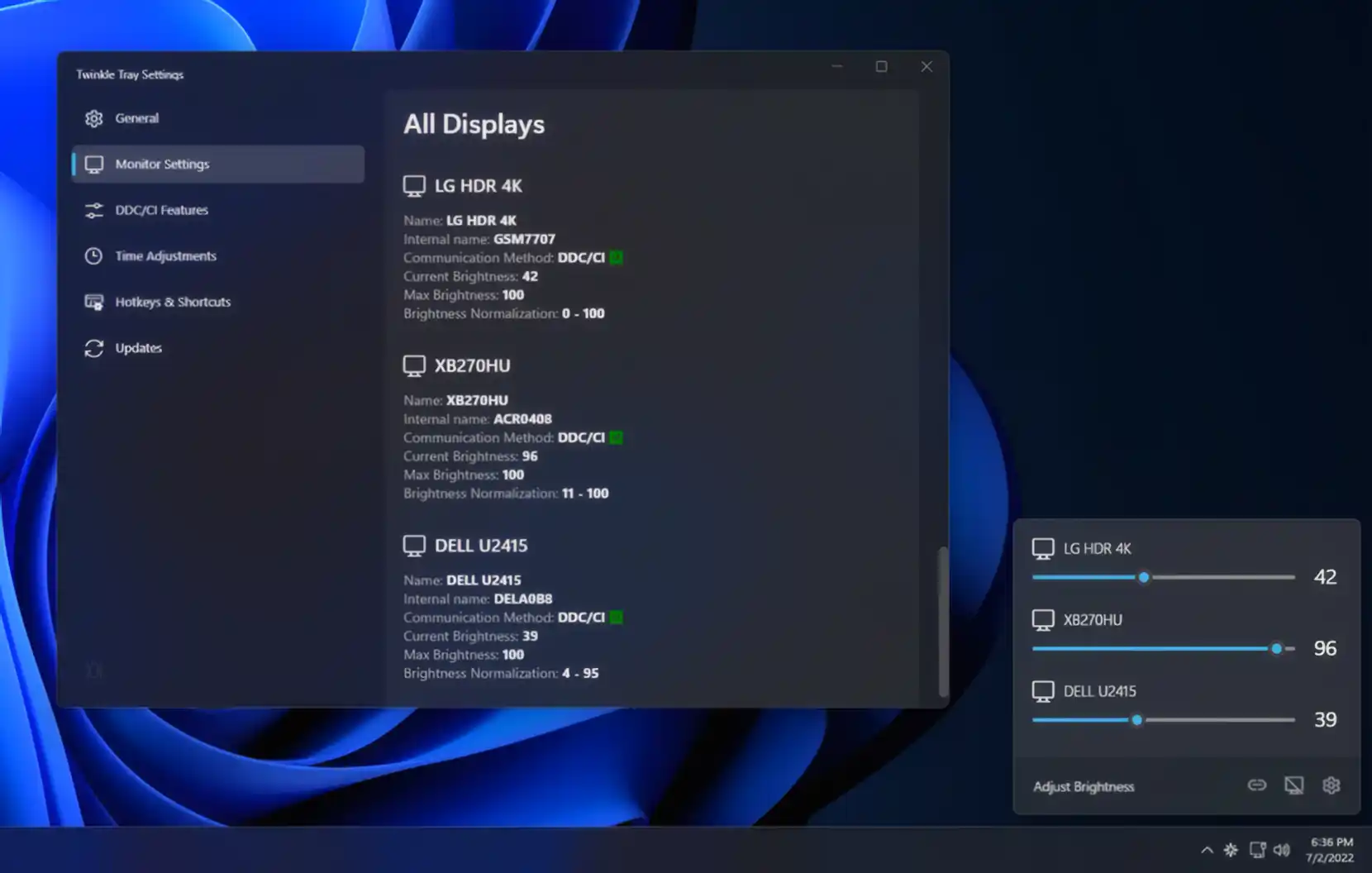Click the Adjust Brightness label in flyout
This screenshot has width=1372, height=873.
[x=1084, y=786]
